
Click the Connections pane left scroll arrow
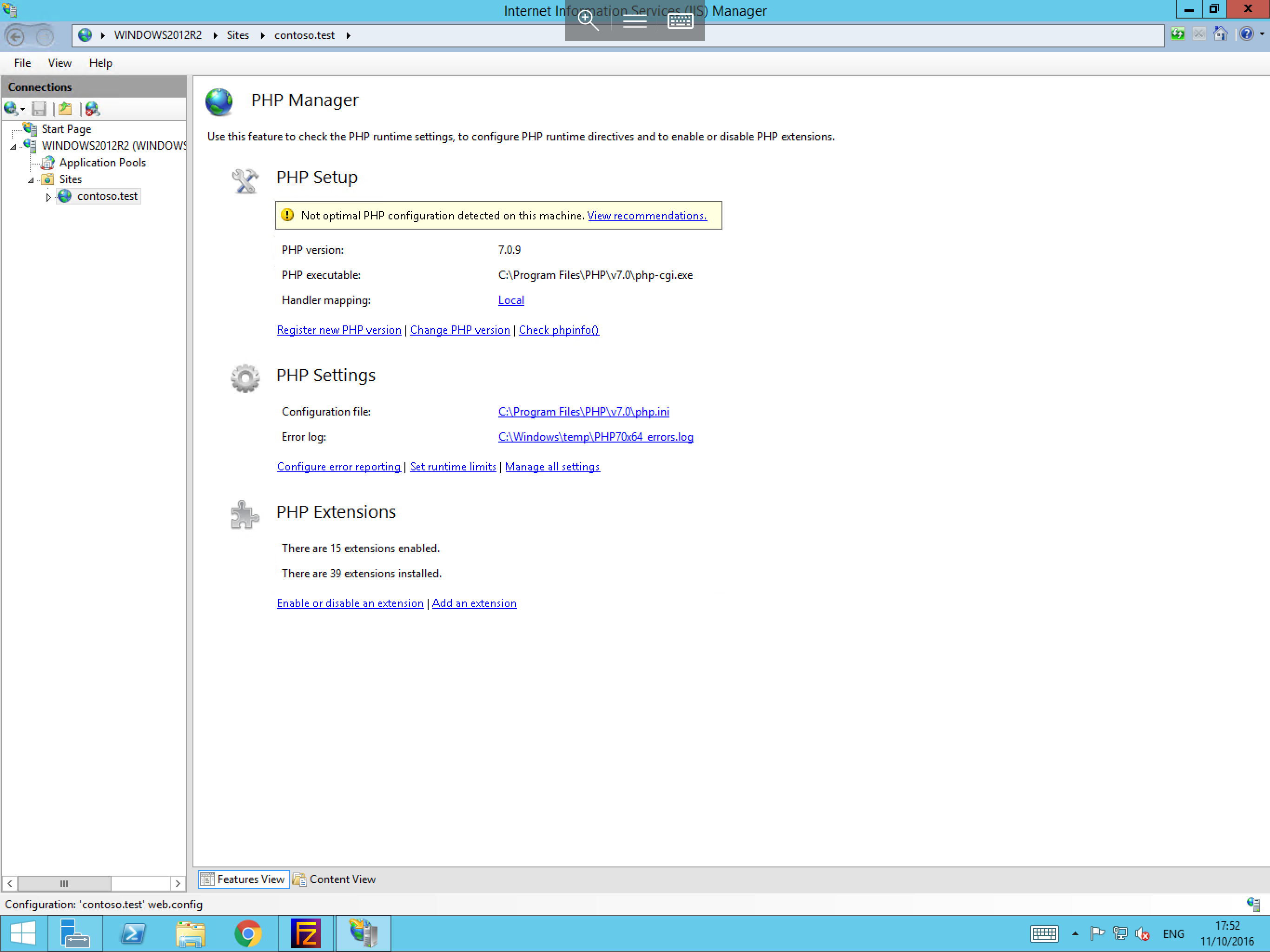(x=10, y=883)
